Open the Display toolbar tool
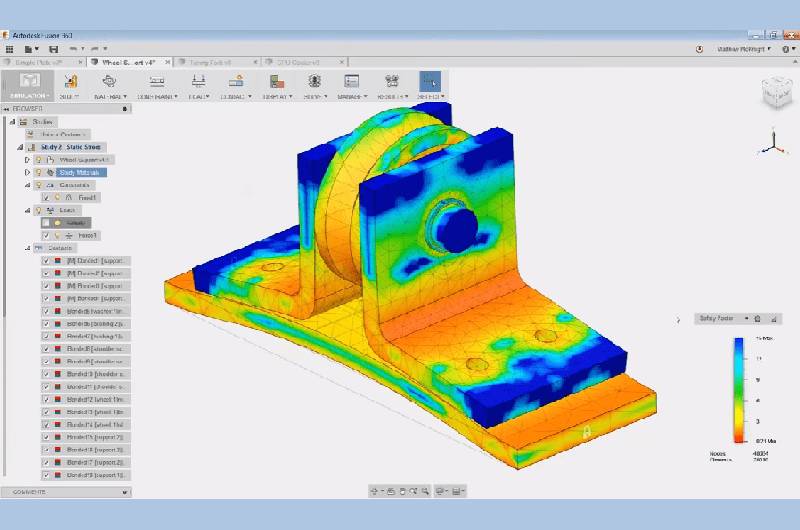The width and height of the screenshot is (800, 530). (277, 86)
